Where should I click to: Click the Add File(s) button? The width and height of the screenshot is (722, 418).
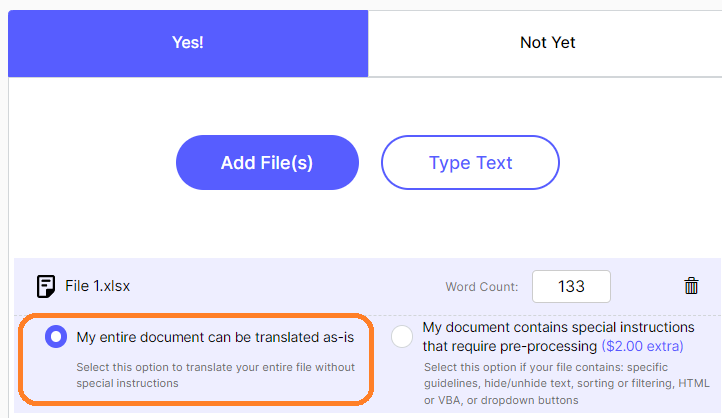(267, 163)
